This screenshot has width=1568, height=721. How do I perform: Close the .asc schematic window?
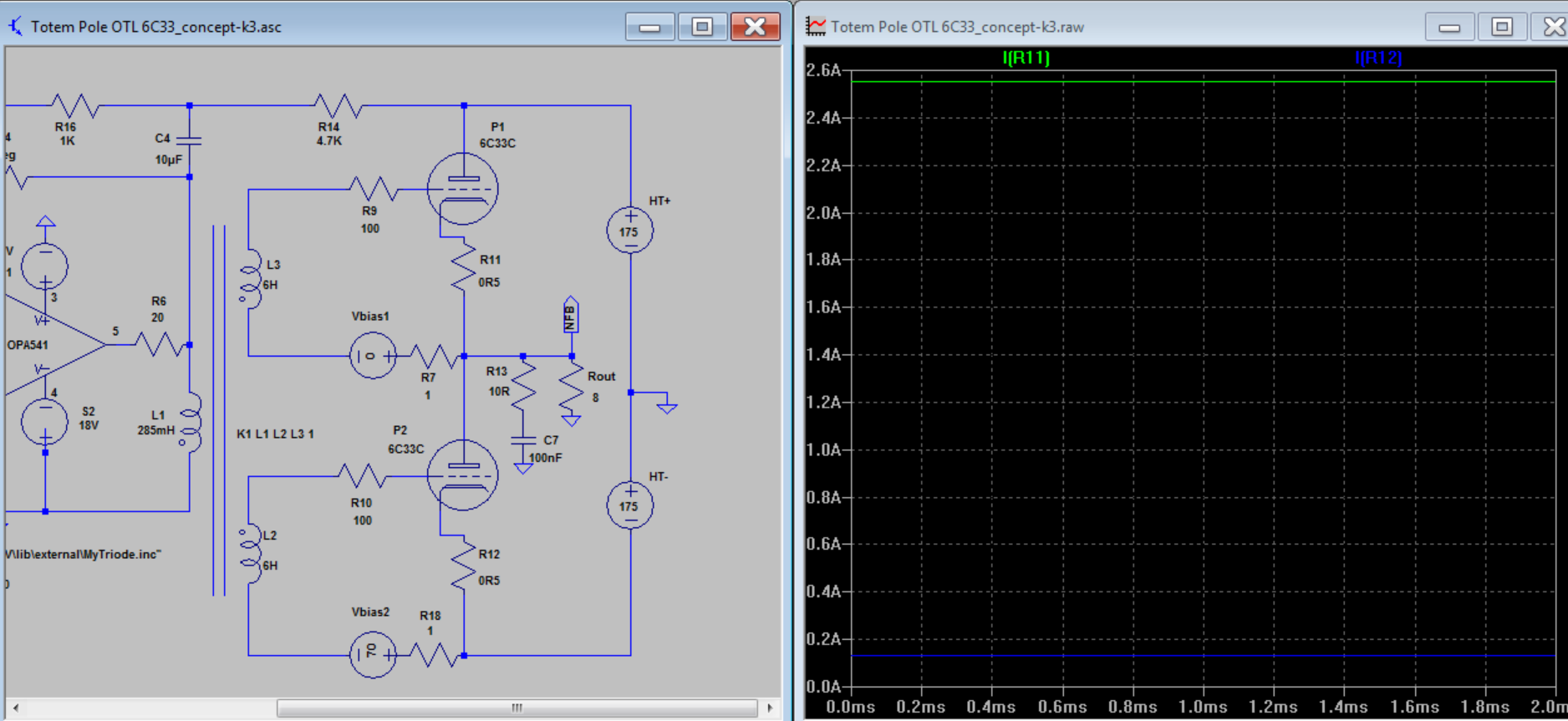(755, 28)
